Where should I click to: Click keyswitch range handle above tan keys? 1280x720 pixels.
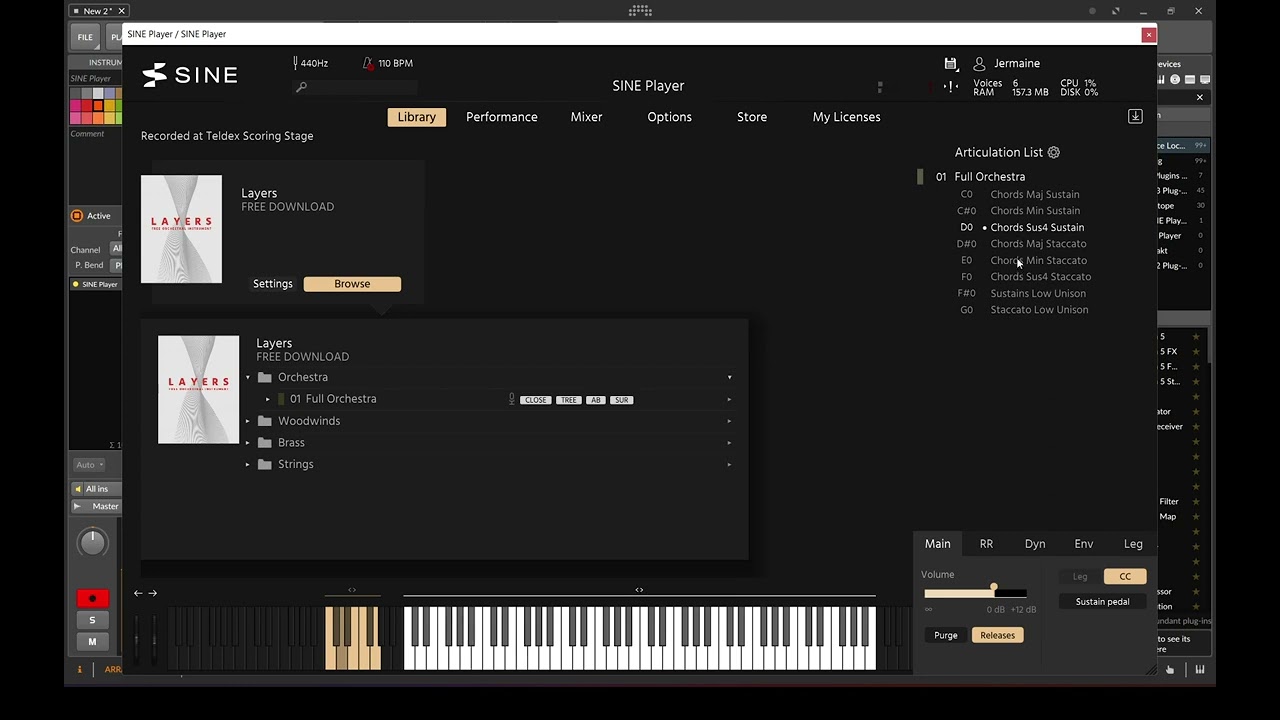tap(352, 590)
